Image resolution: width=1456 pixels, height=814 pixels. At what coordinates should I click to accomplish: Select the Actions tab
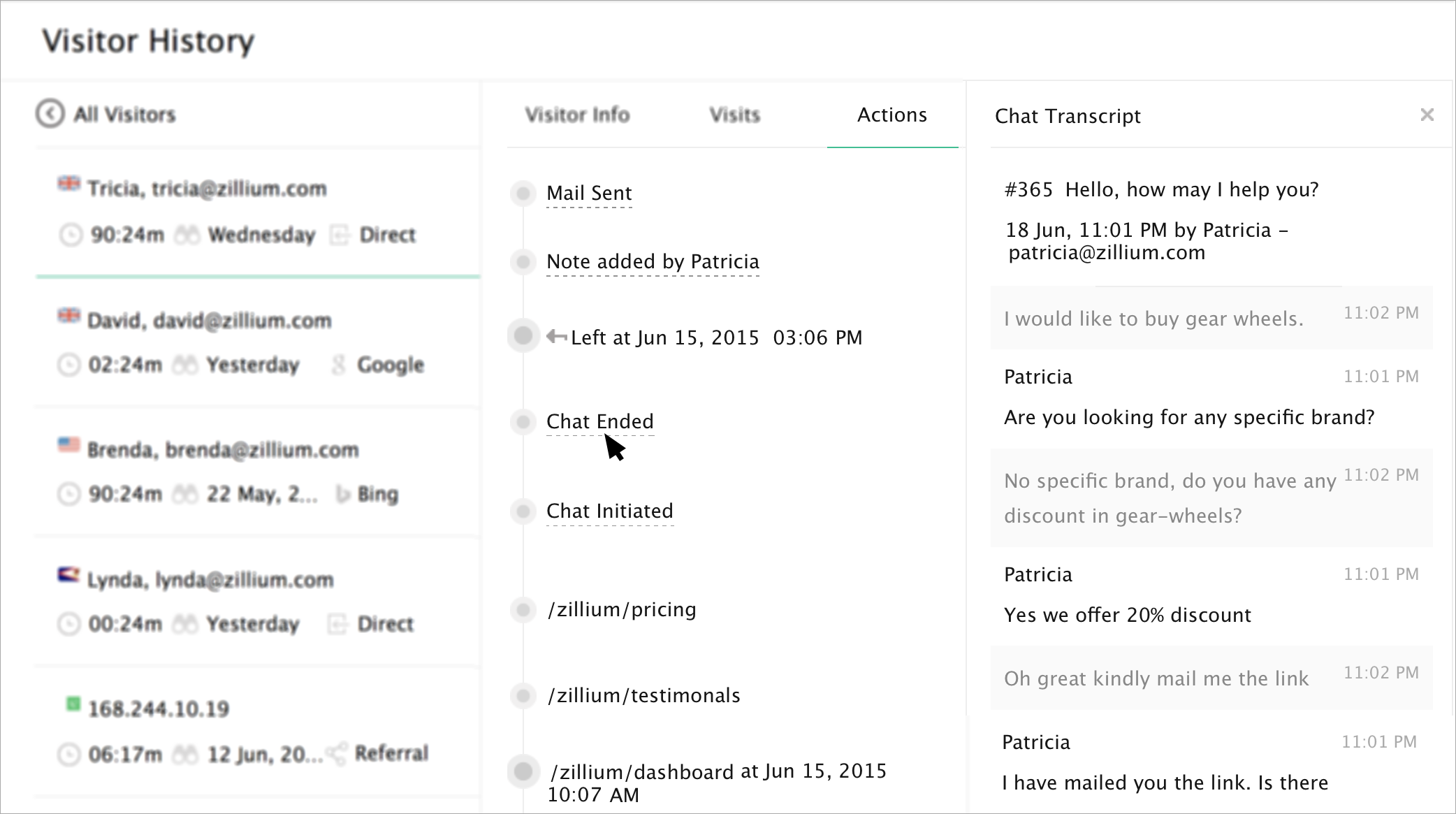(x=891, y=115)
